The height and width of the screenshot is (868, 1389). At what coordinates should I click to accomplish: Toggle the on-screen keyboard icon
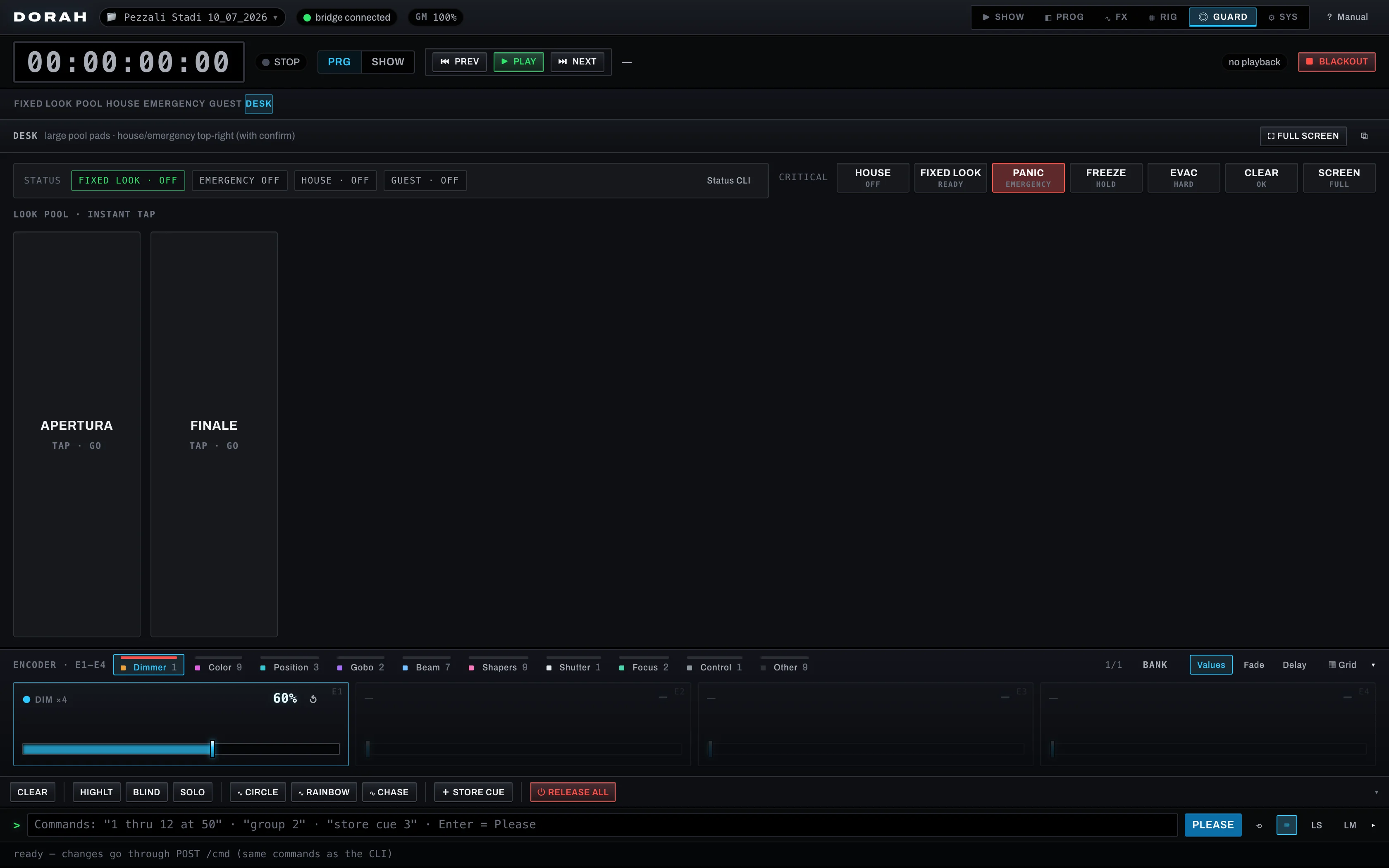[x=1286, y=825]
